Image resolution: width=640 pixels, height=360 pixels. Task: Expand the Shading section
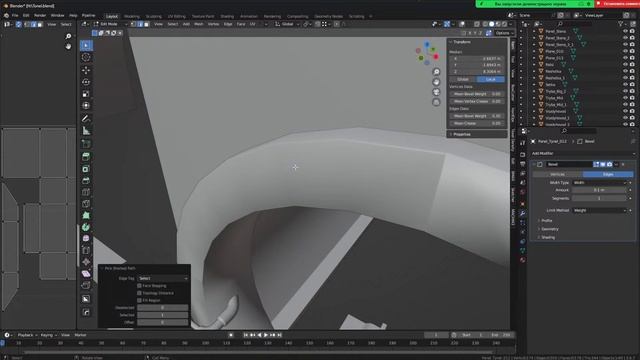pos(547,237)
